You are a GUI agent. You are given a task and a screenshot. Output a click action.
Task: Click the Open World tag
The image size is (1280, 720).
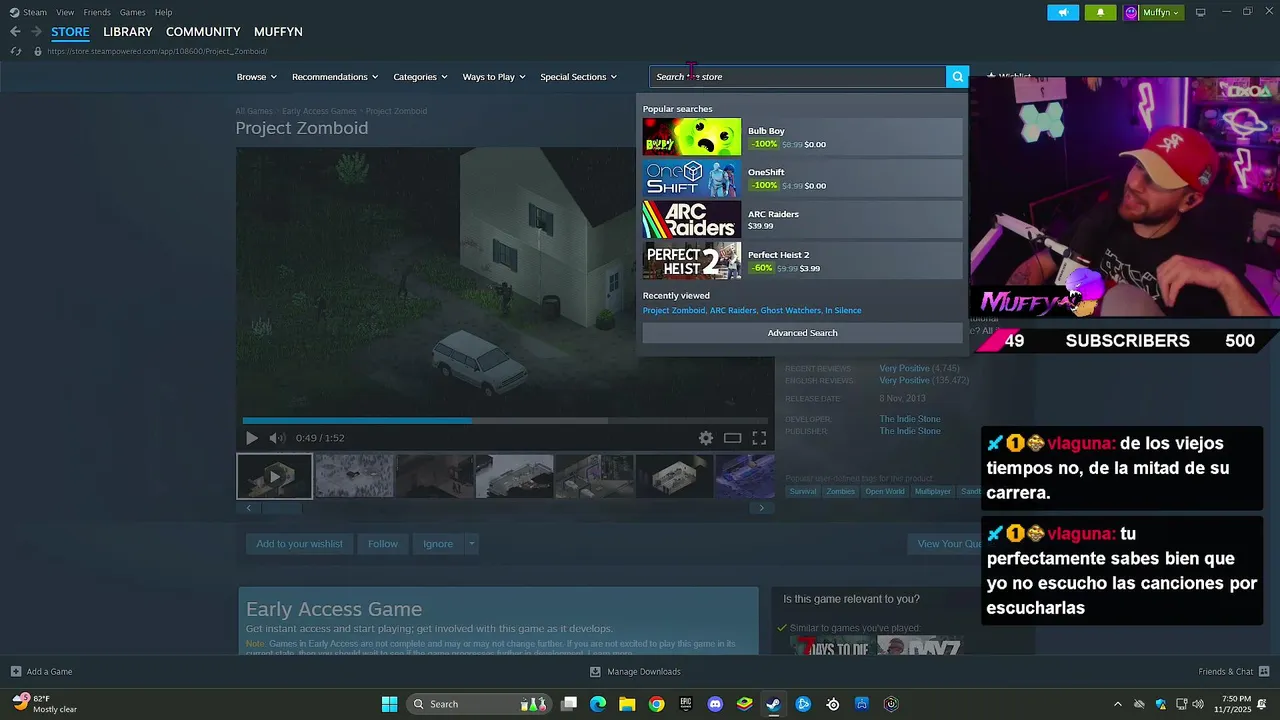pyautogui.click(x=885, y=492)
